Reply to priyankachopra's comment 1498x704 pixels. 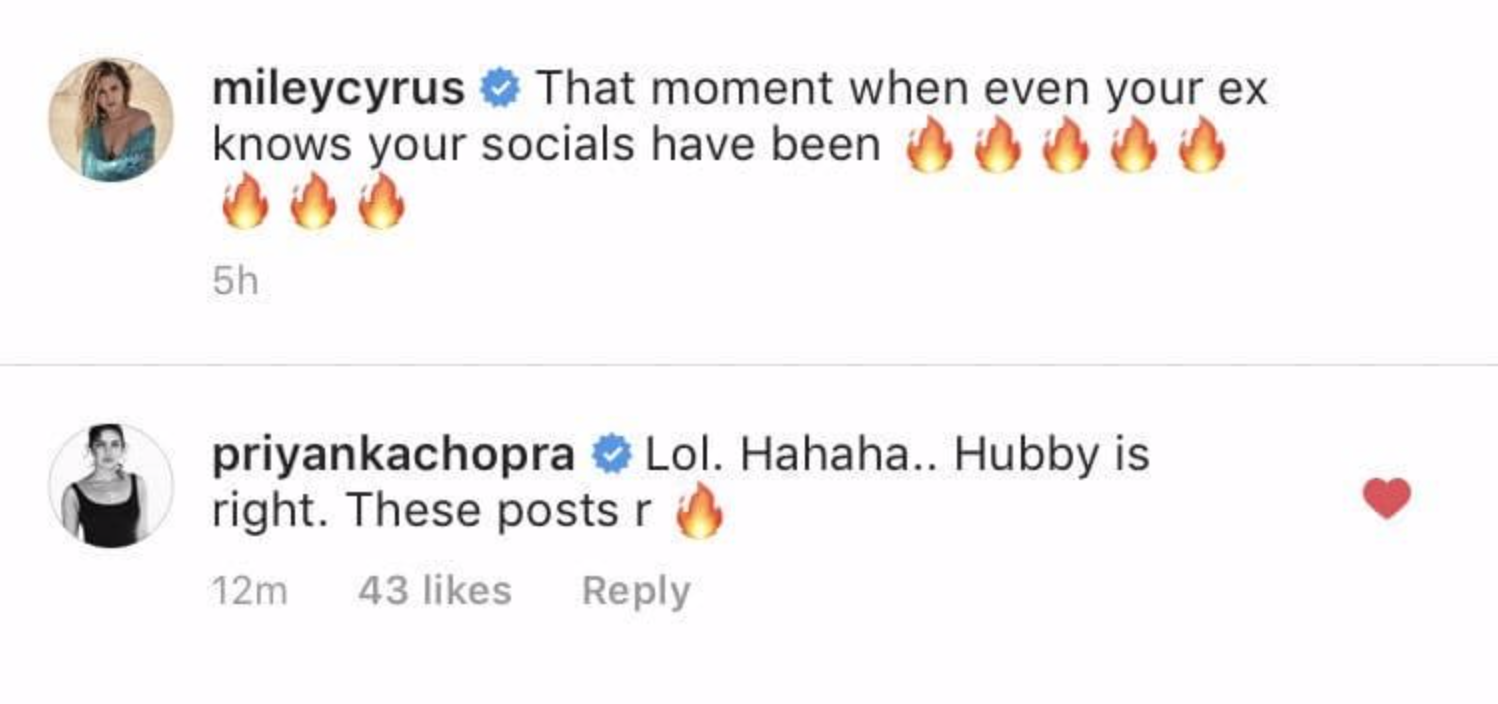coord(635,591)
